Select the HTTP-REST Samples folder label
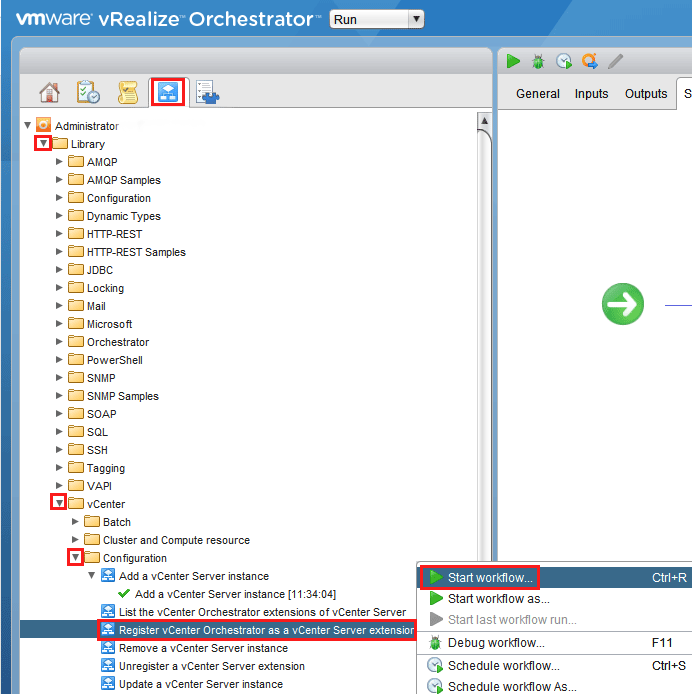 [136, 252]
